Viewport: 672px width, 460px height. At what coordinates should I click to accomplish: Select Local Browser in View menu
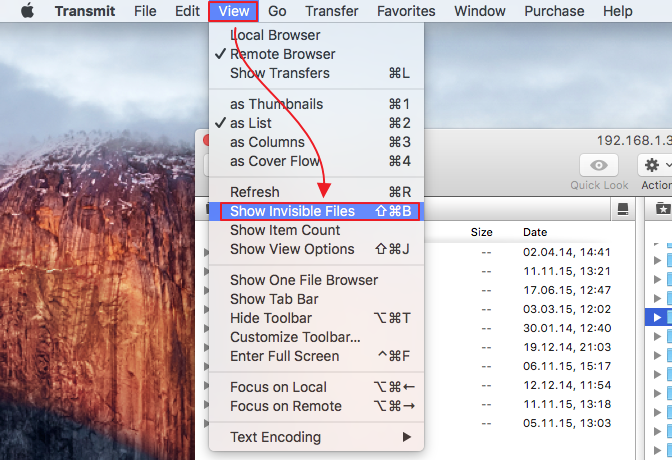[316, 35]
